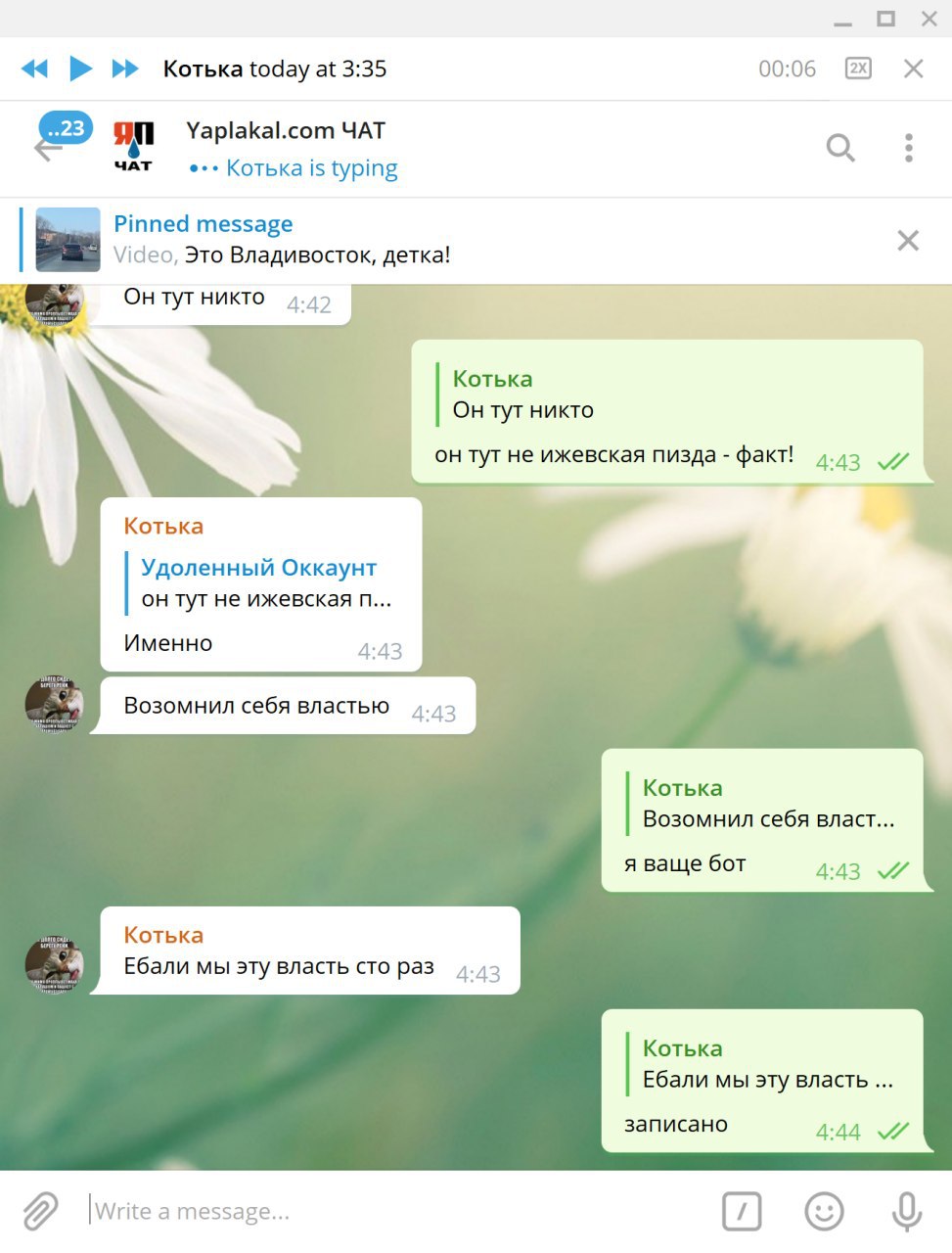Open Котька's avatar beside Возомнил message
The image size is (952, 1253).
[54, 705]
